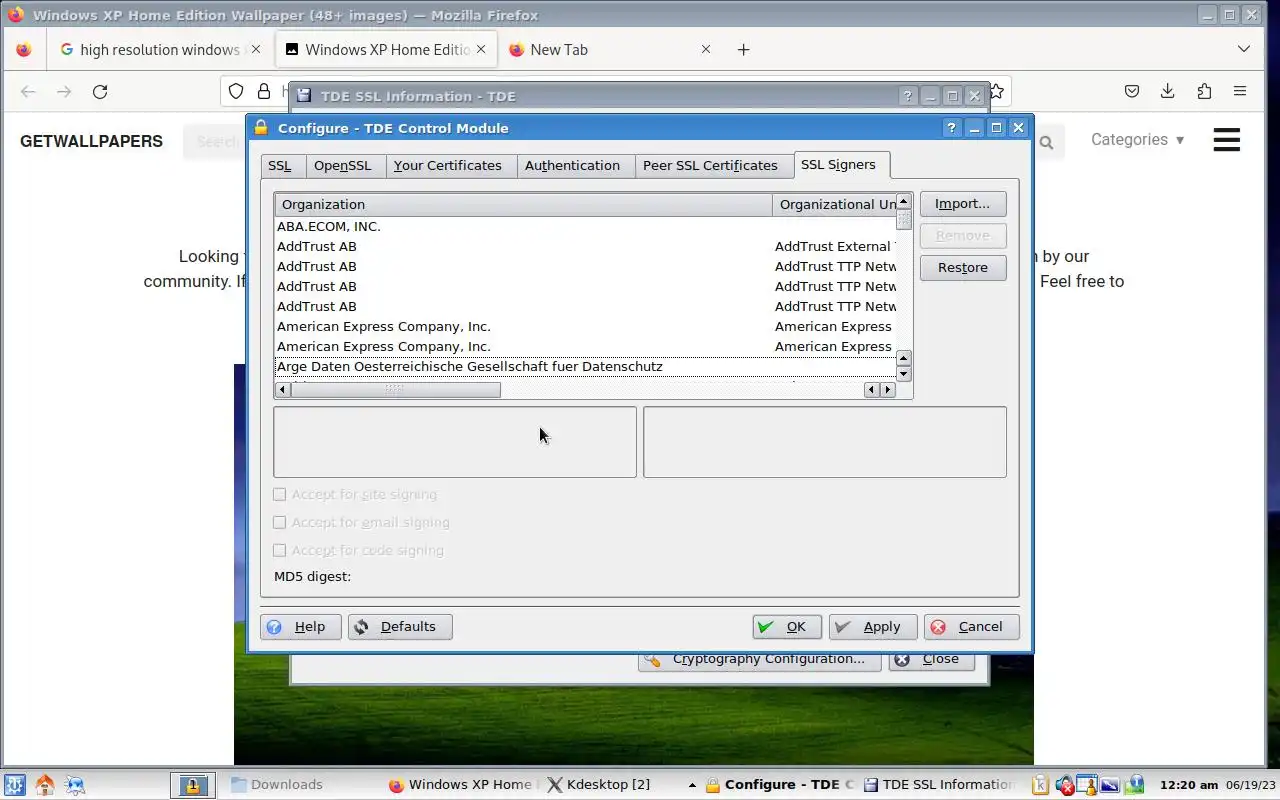Confirm with the OK button
Viewport: 1280px width, 800px height.
[x=787, y=627]
